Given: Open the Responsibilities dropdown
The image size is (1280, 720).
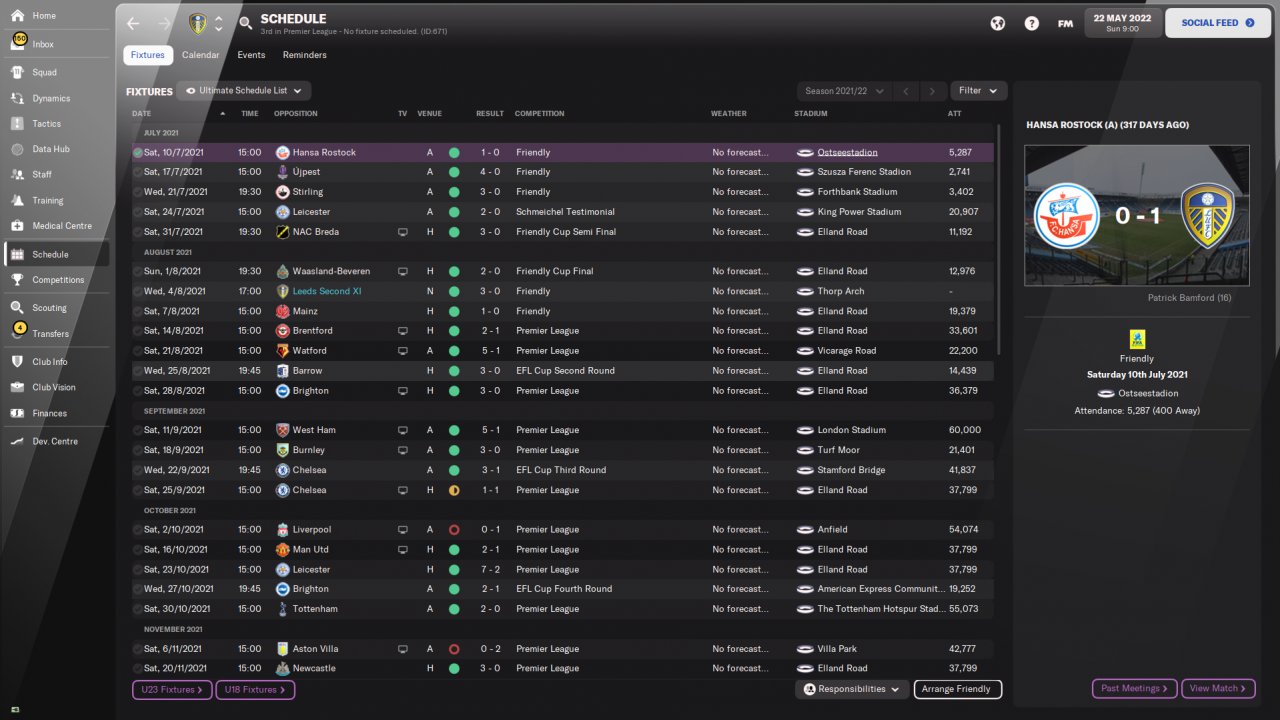Looking at the screenshot, I should [853, 689].
